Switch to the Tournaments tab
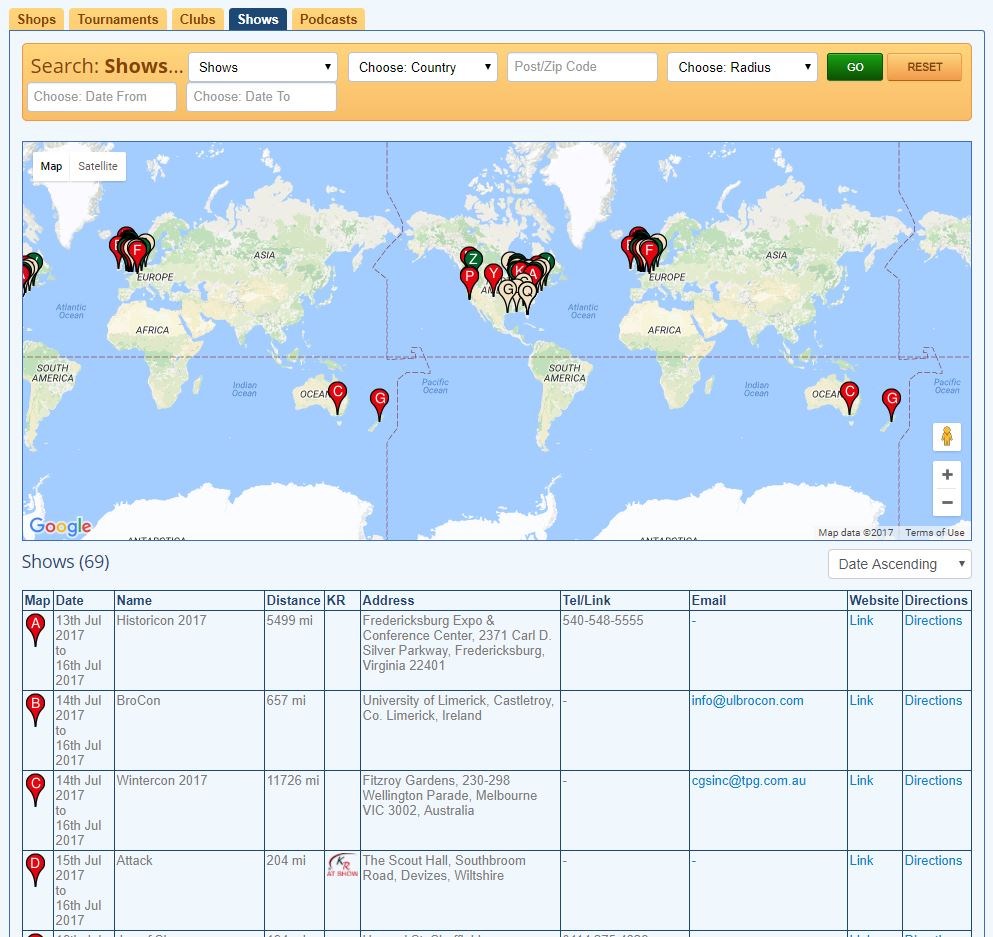The height and width of the screenshot is (937, 993). coord(117,19)
